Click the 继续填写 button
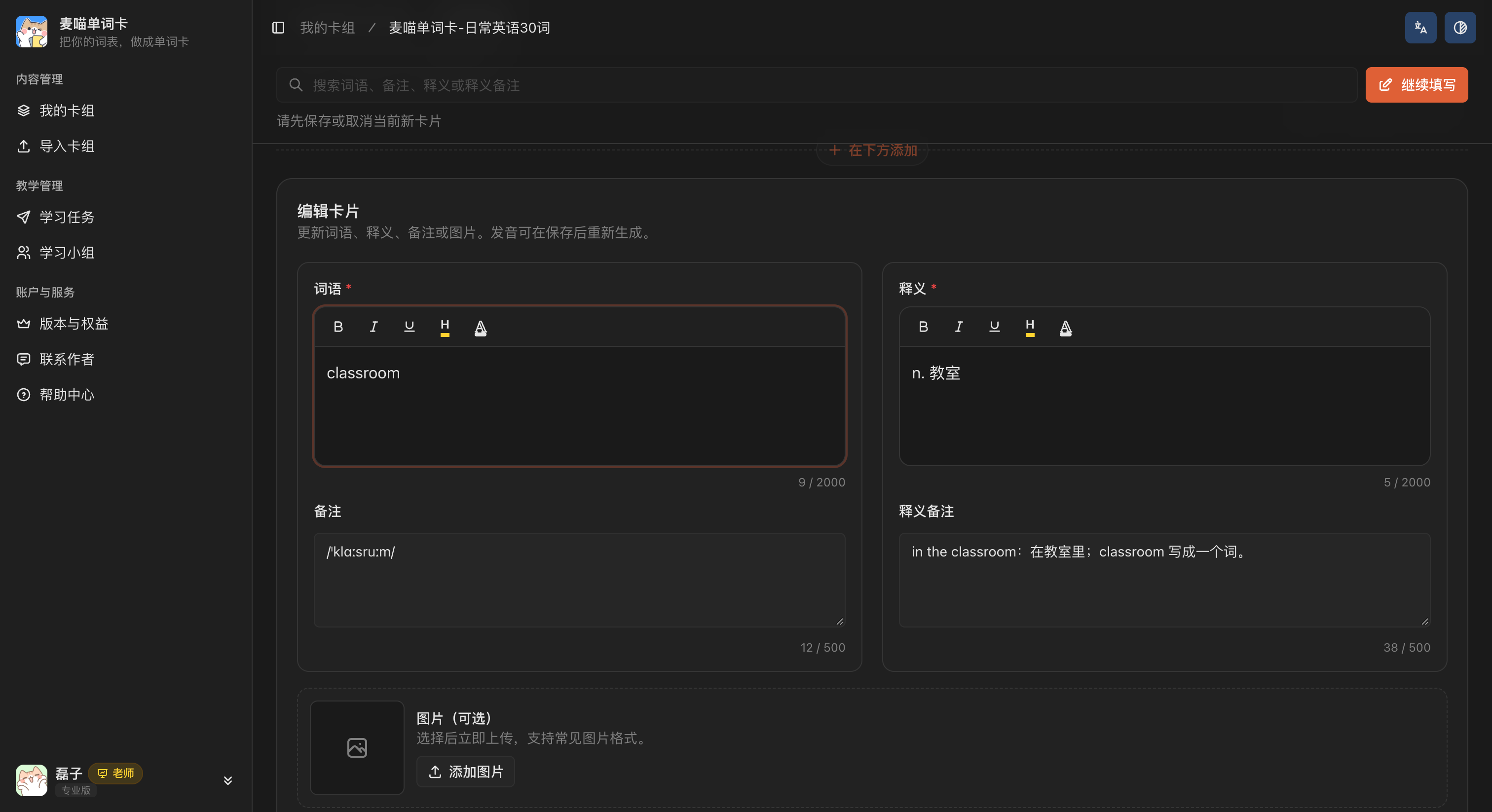The image size is (1492, 812). click(1416, 85)
